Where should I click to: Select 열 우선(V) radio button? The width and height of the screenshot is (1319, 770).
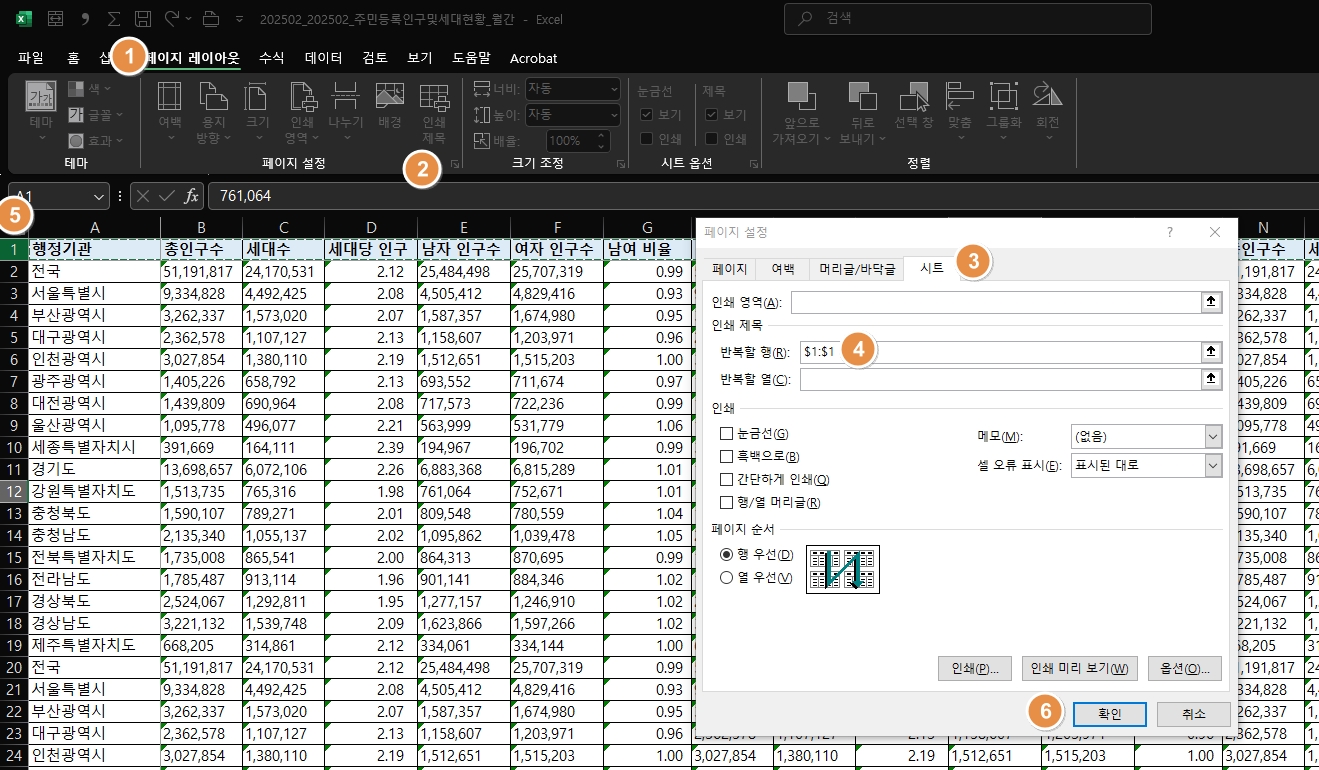tap(727, 577)
